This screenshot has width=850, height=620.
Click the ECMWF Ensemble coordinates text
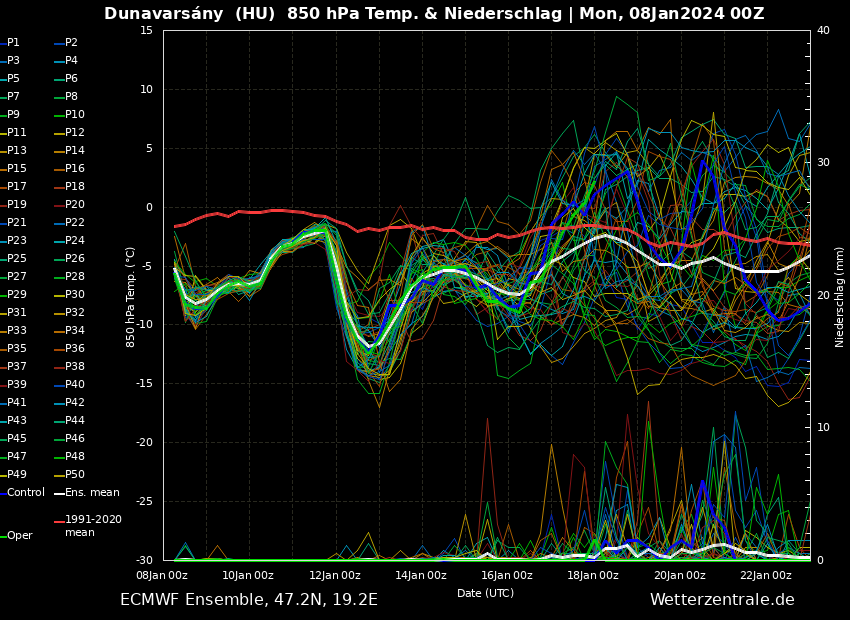(x=248, y=600)
